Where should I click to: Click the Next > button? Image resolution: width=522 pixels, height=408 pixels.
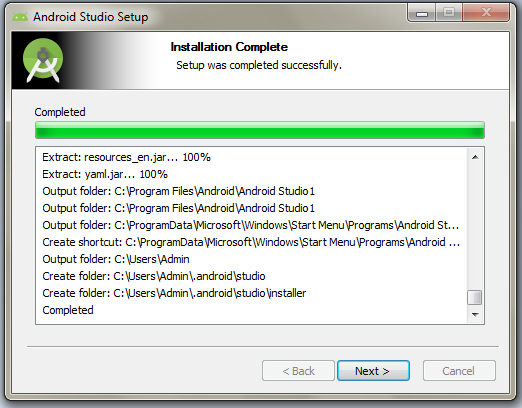(x=373, y=370)
